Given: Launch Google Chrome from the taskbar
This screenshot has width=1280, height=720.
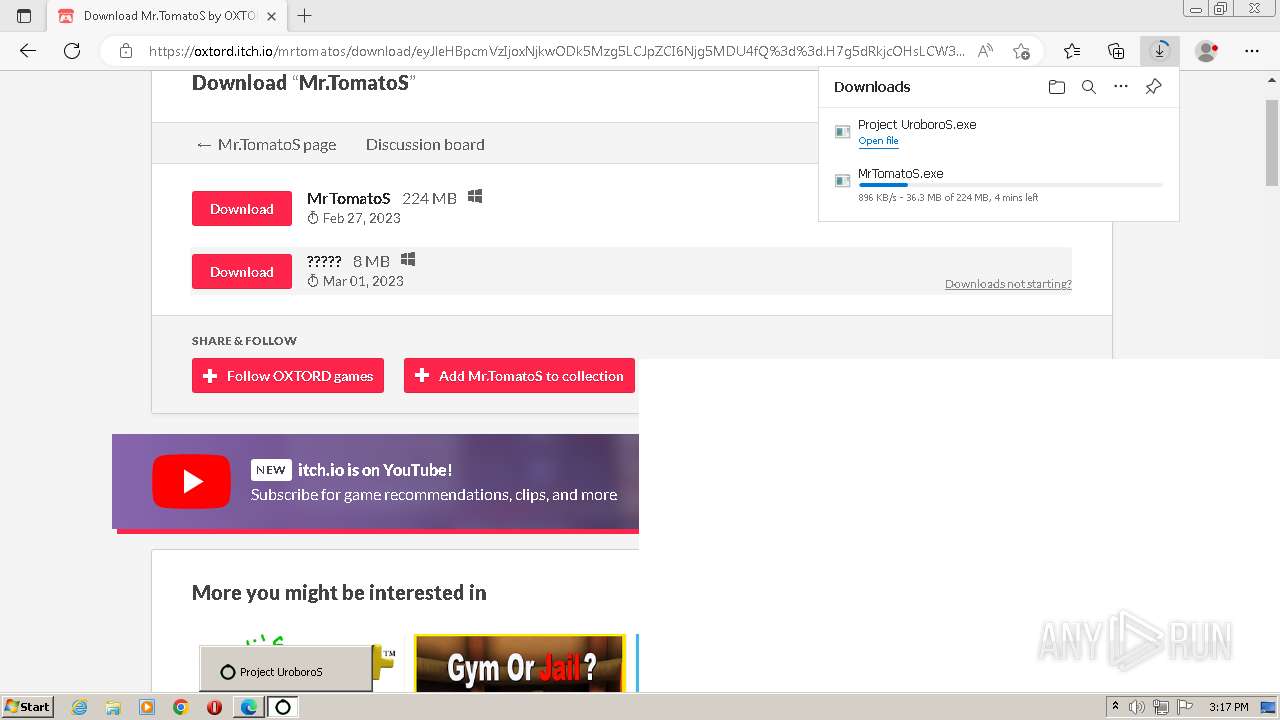Looking at the screenshot, I should click(x=180, y=707).
